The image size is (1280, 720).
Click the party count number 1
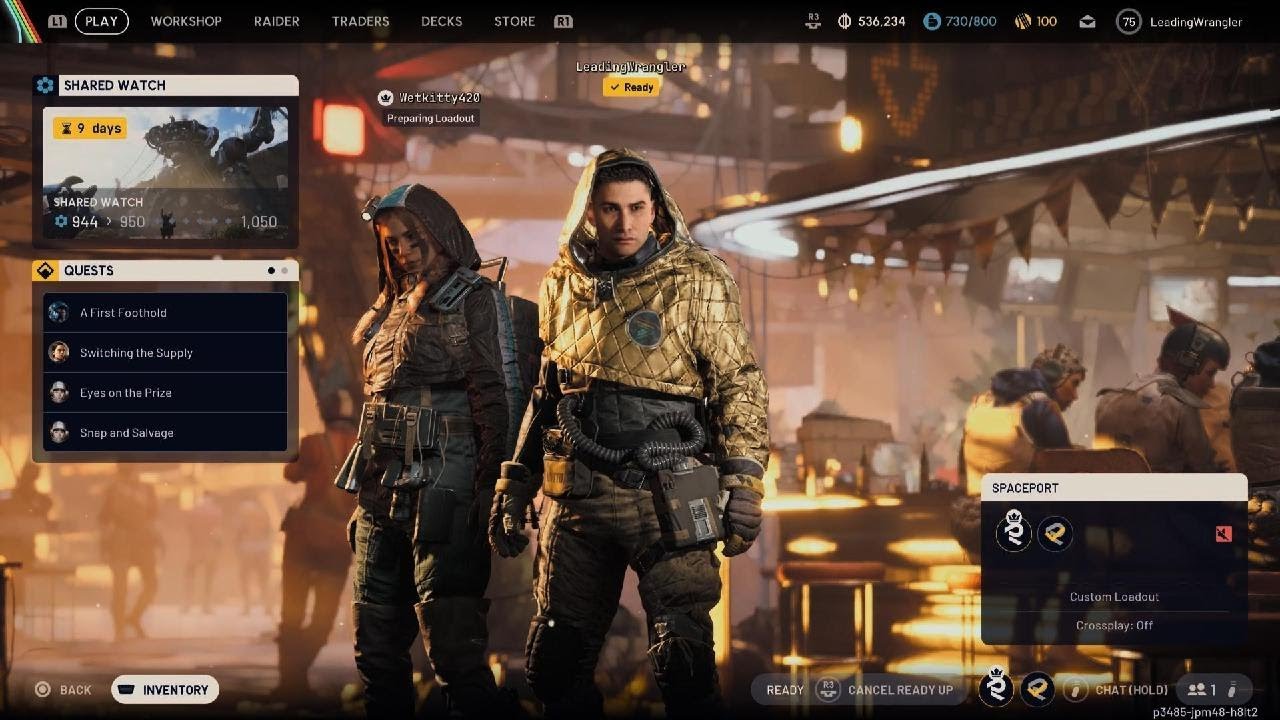point(1213,690)
